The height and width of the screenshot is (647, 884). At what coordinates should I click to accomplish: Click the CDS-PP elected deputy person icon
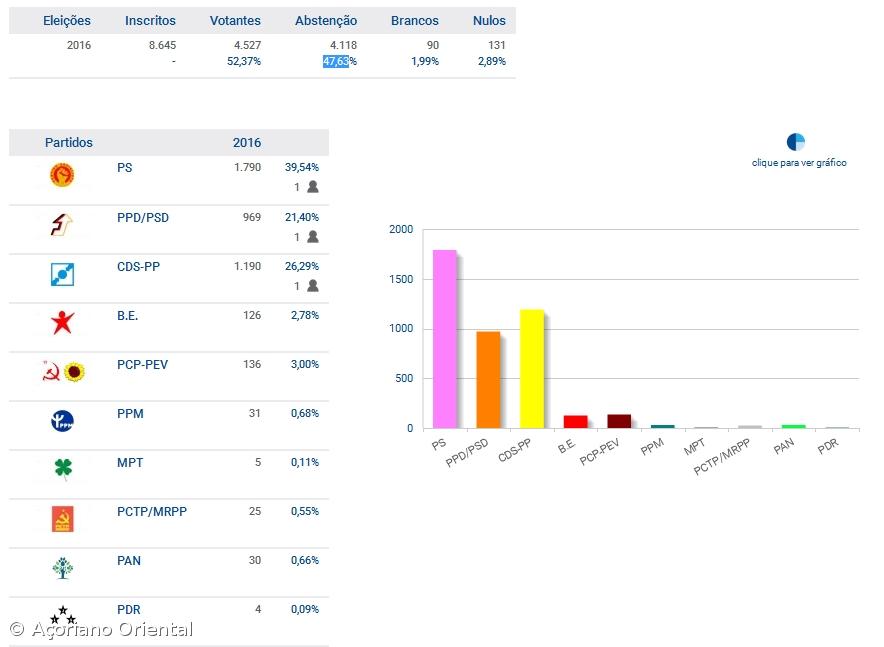coord(313,286)
